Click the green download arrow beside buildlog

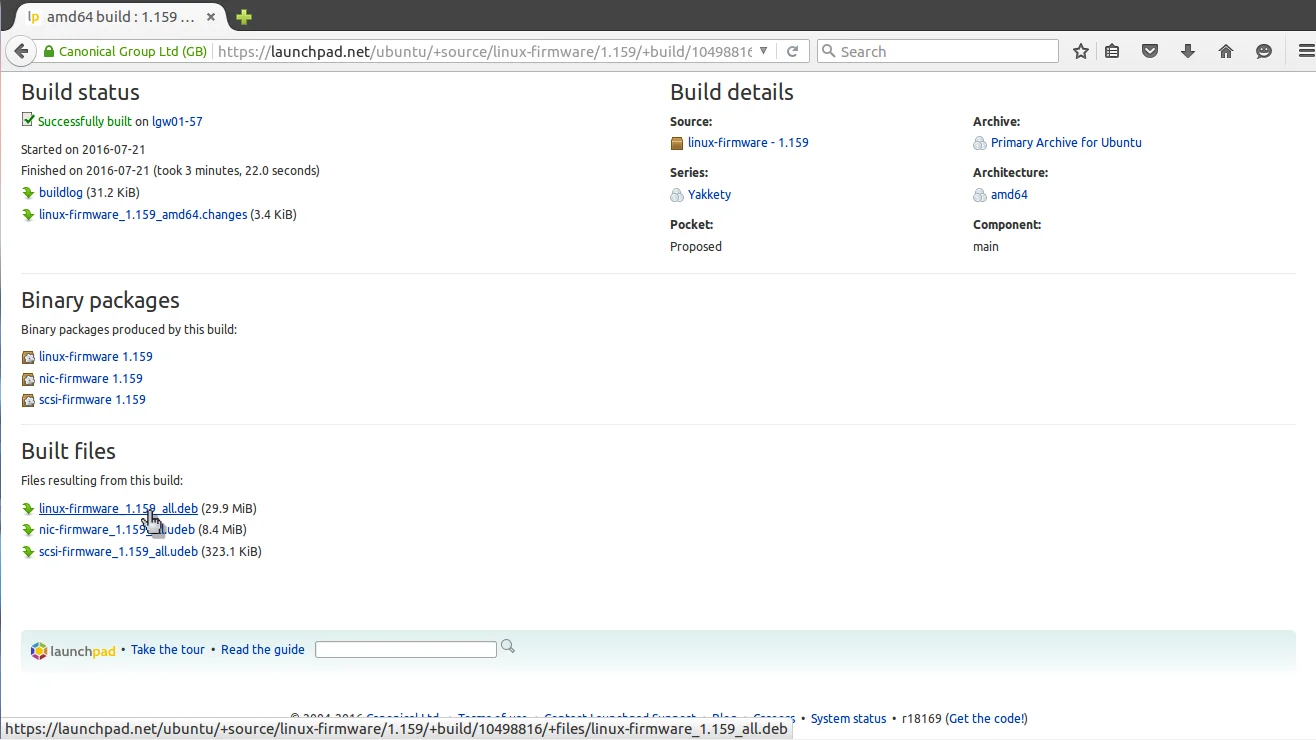(x=28, y=193)
